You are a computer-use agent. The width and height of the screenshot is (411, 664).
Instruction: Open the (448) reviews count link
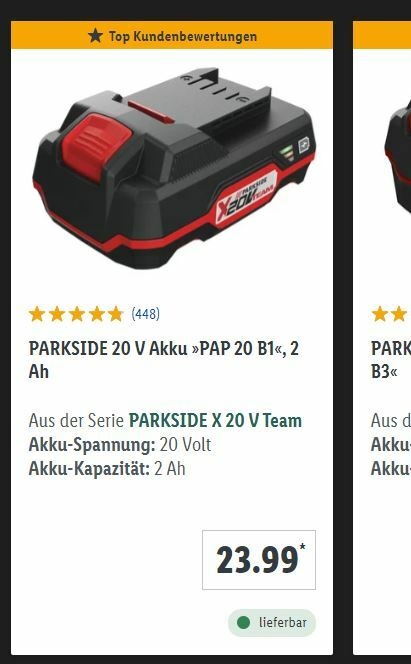146,314
